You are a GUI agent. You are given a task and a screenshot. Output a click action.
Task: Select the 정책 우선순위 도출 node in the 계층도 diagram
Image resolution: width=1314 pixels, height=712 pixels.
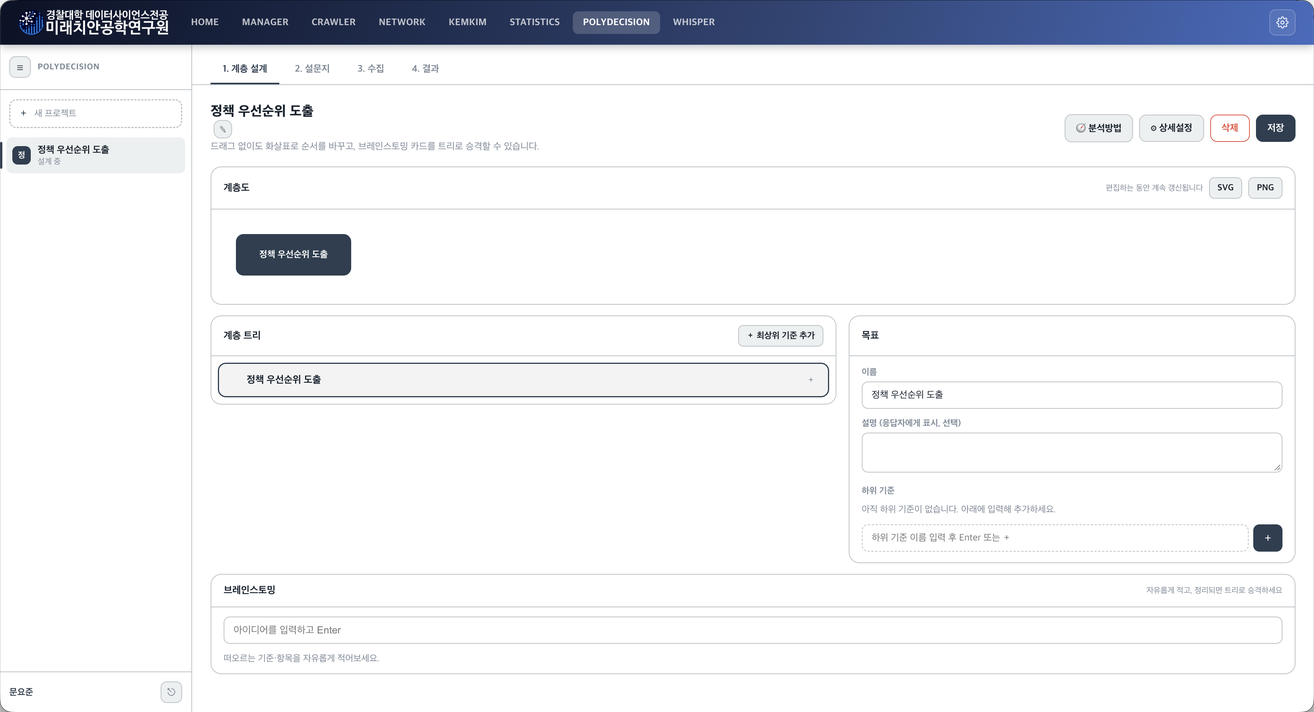point(293,255)
